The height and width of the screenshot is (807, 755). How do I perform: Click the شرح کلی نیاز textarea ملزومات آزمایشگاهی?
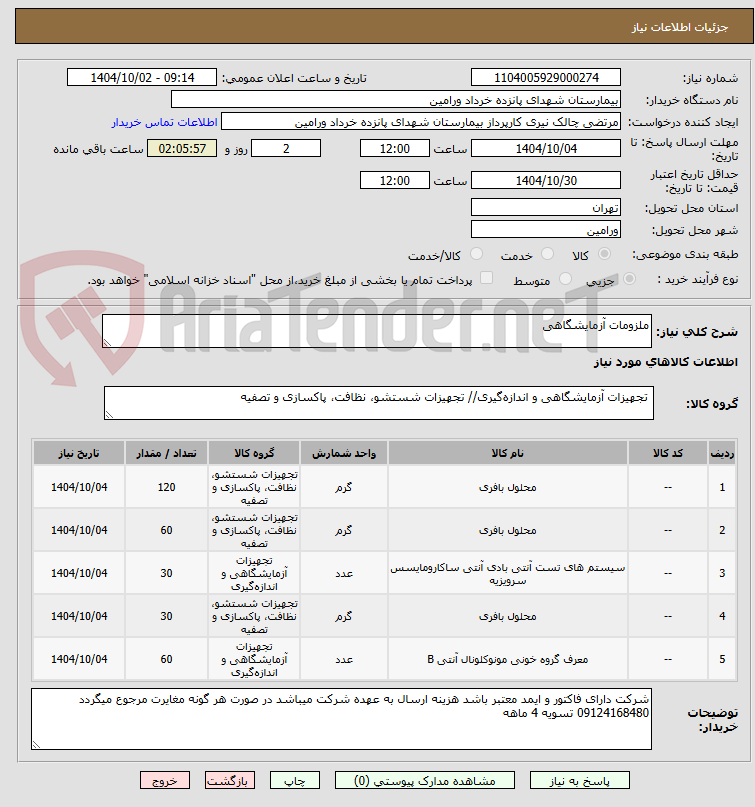click(x=377, y=331)
